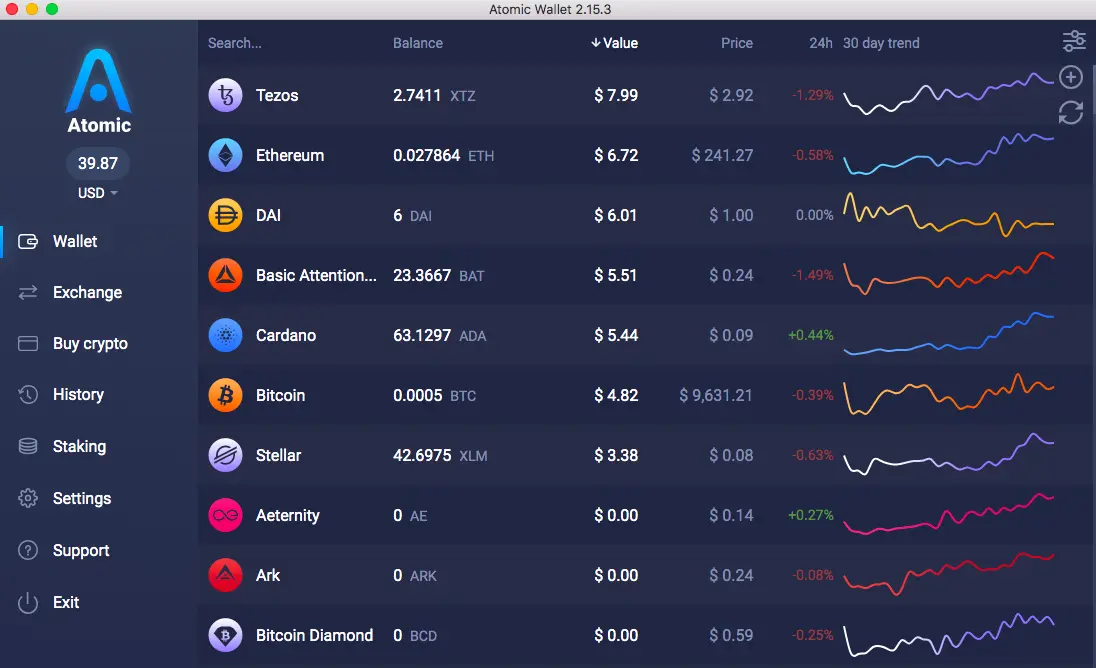Click the History clock icon
Image resolution: width=1096 pixels, height=668 pixels.
pyautogui.click(x=28, y=395)
